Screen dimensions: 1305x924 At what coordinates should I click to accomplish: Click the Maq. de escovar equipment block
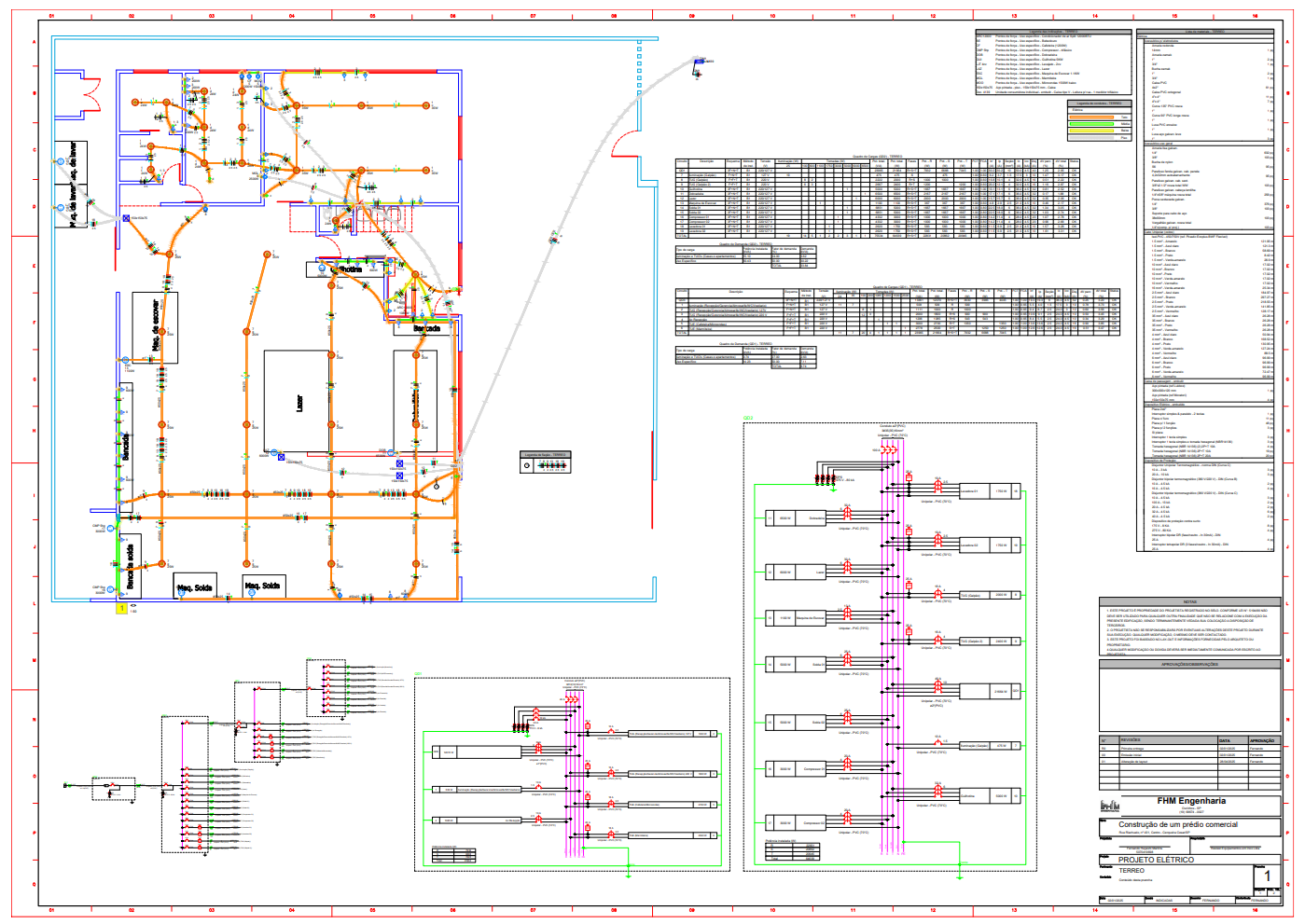[x=155, y=329]
